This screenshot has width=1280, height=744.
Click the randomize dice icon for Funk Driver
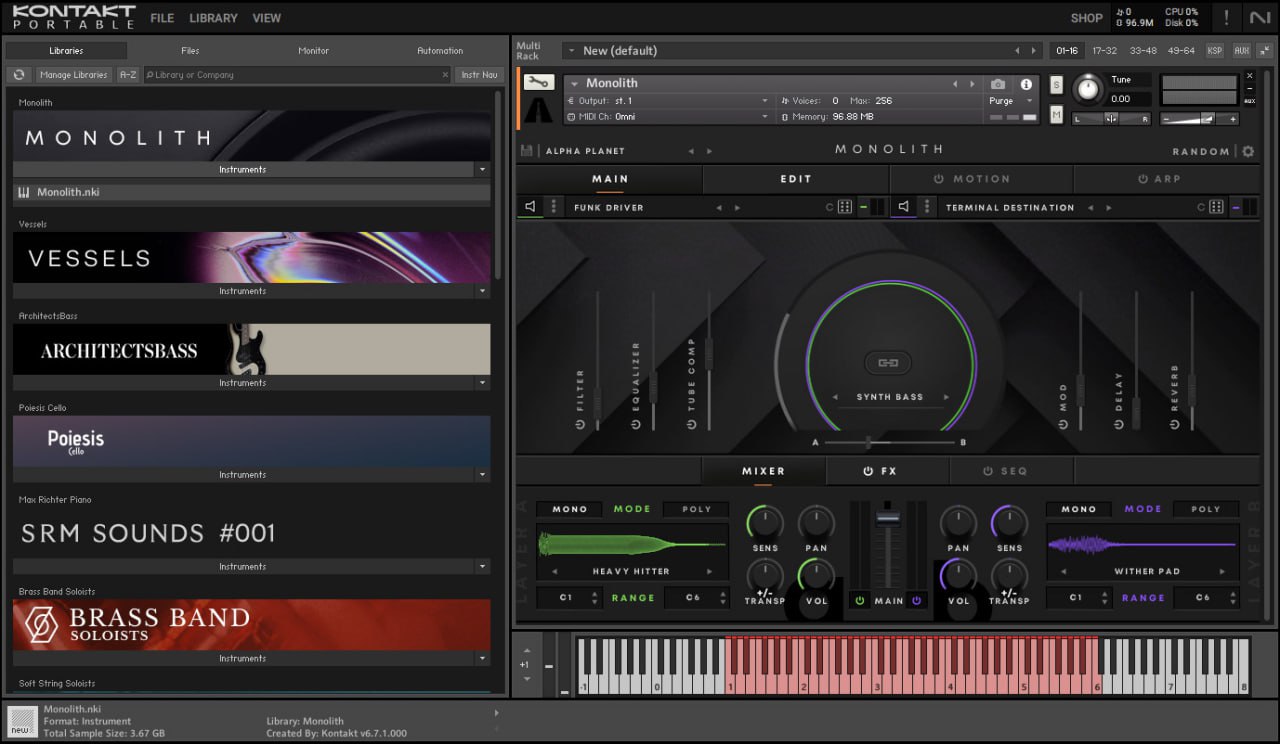click(845, 207)
